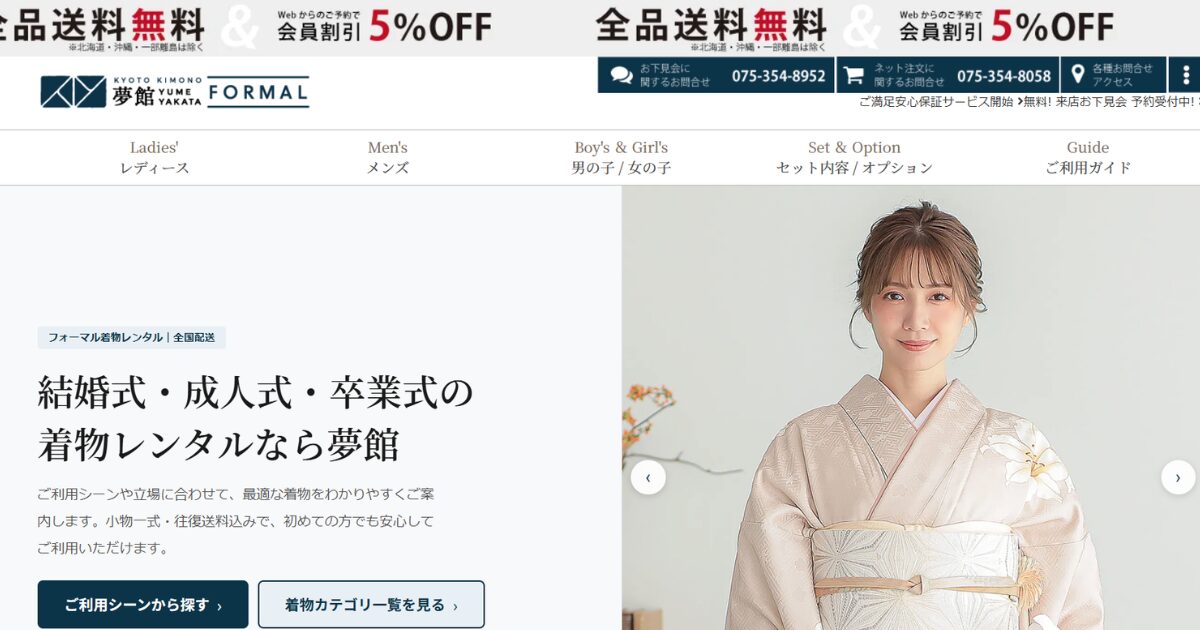The width and height of the screenshot is (1200, 630).
Task: Click the free shipping 5%OFF banner
Action: [x=600, y=27]
